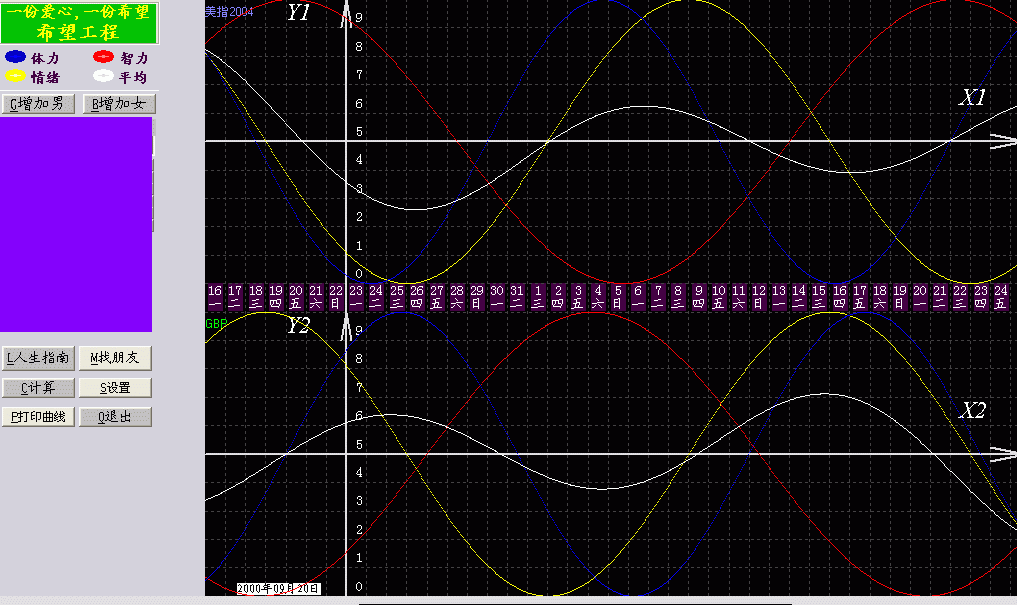Click inside the purple person list box

(x=75, y=225)
